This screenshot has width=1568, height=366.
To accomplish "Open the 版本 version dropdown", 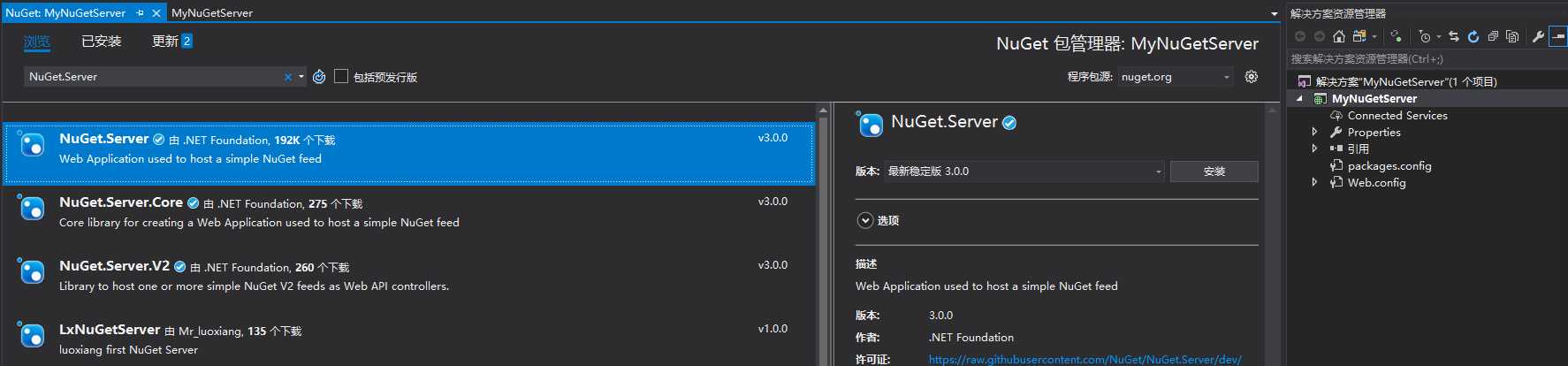I will [1025, 172].
